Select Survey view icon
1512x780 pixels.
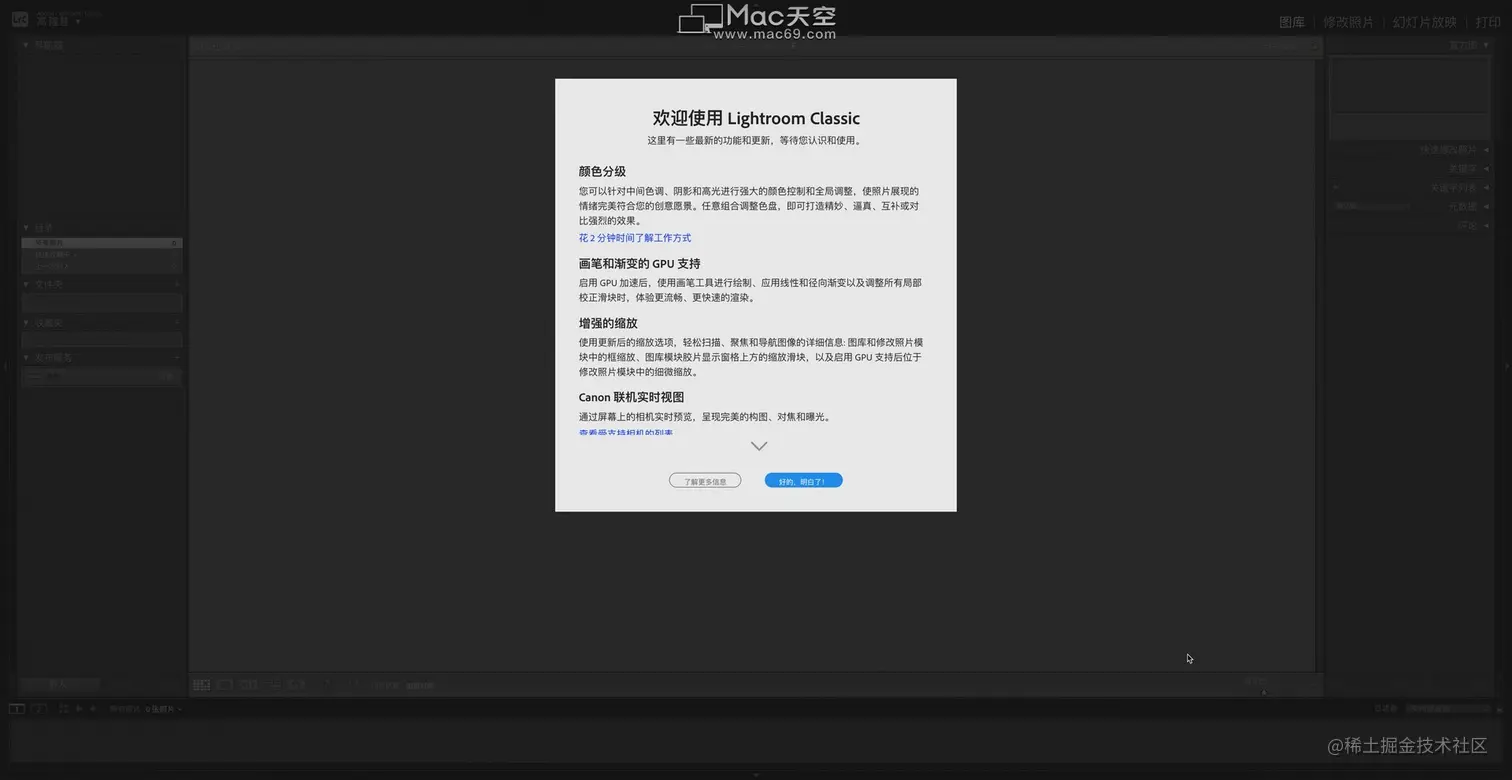point(273,685)
